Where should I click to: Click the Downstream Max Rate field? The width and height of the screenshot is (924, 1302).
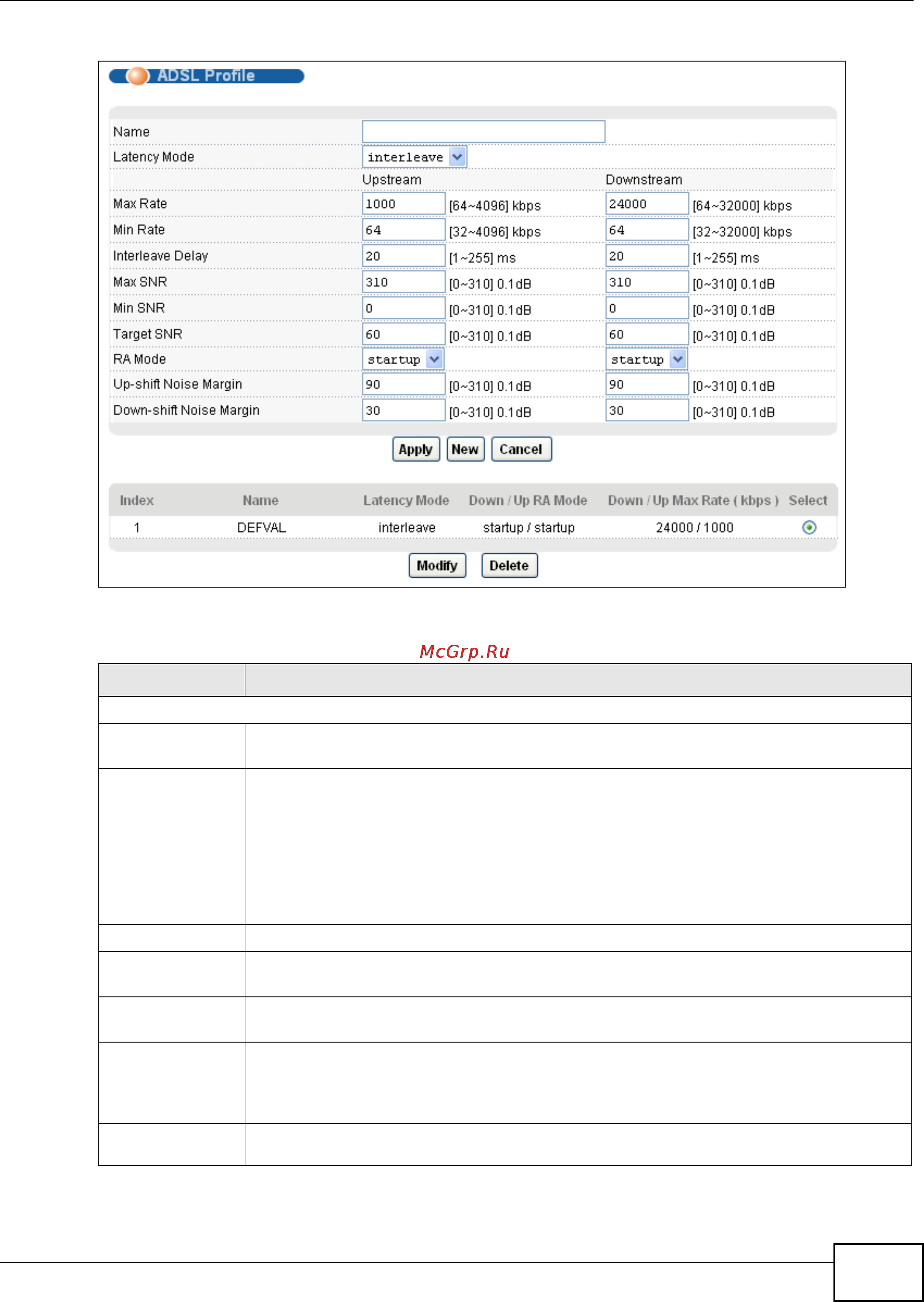[x=646, y=204]
